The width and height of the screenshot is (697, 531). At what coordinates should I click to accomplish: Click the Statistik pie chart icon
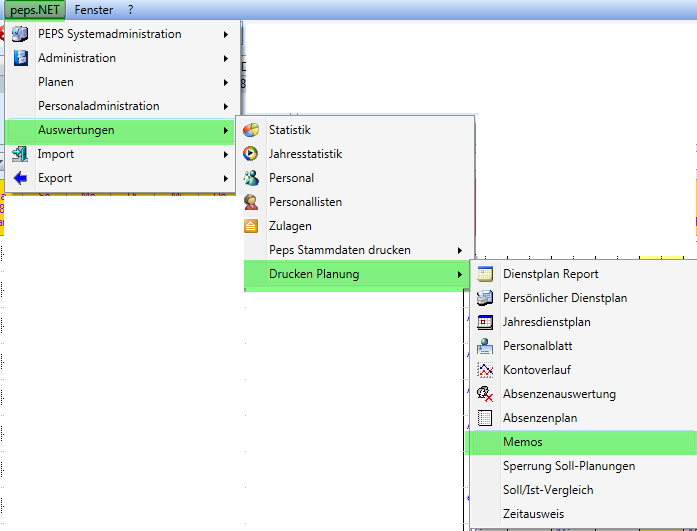point(251,130)
